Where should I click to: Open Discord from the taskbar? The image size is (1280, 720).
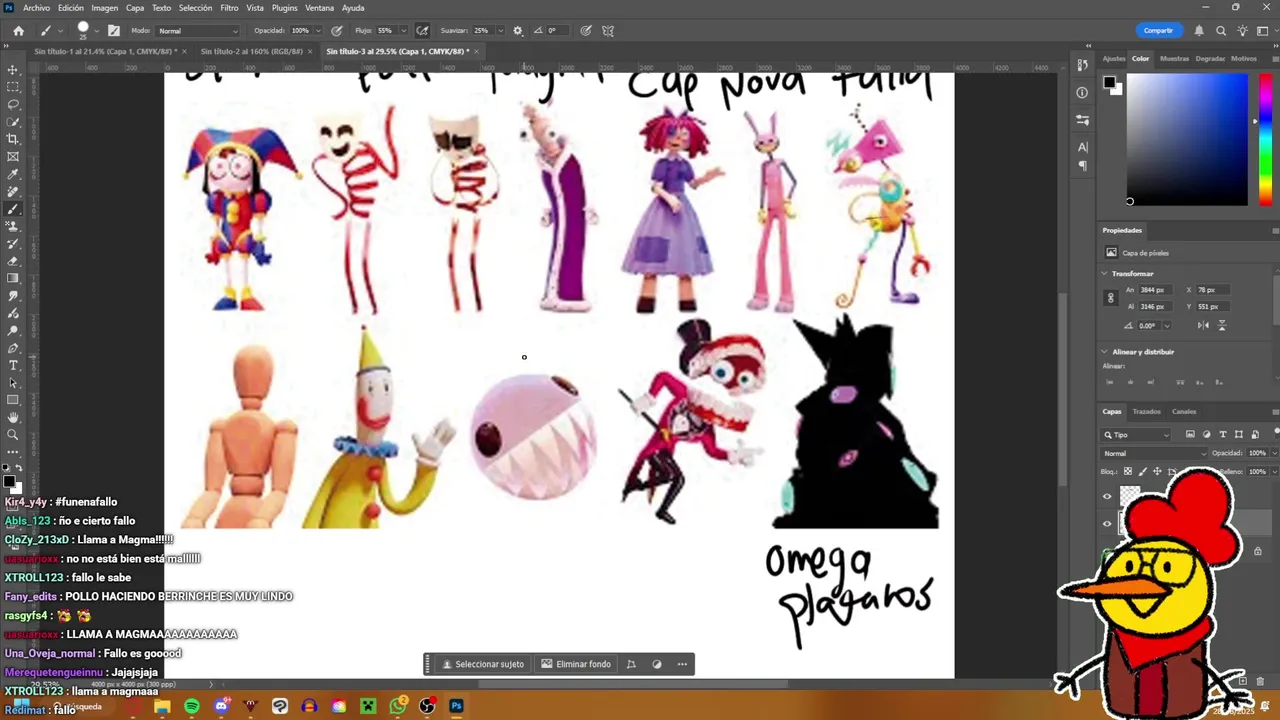221,706
